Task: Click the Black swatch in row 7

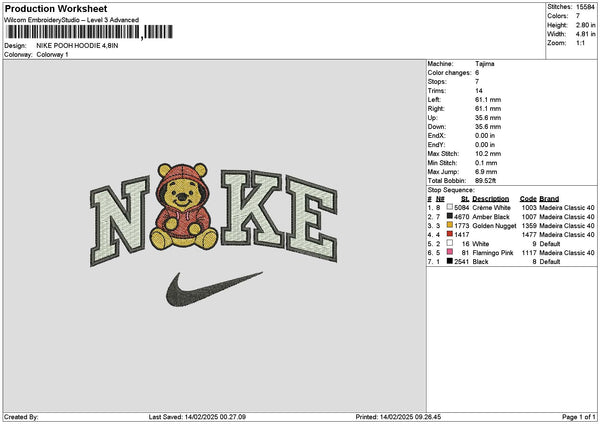Action: tap(450, 261)
